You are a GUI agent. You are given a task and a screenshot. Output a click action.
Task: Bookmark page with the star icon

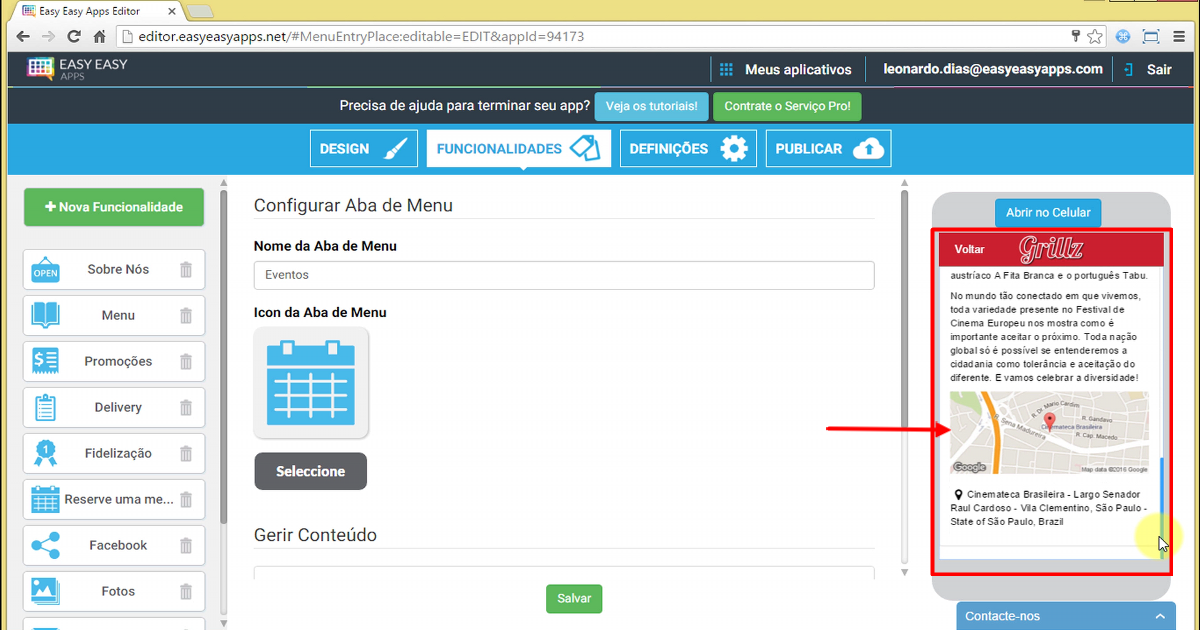point(1096,37)
